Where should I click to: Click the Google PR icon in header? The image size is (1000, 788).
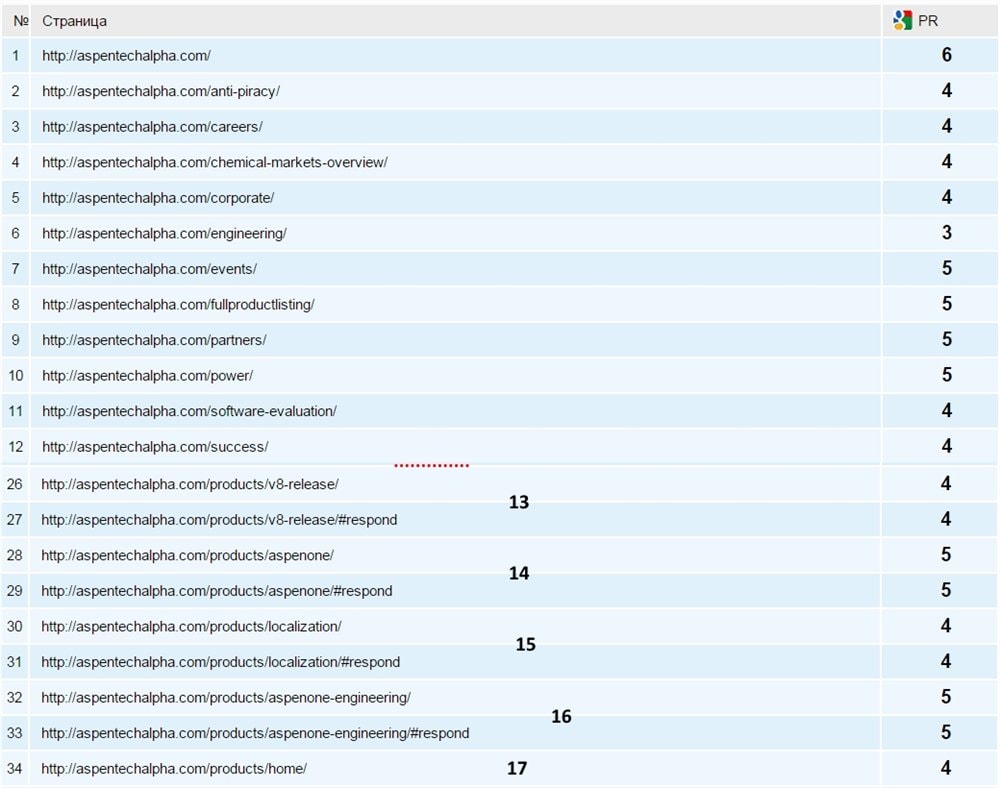click(x=902, y=20)
